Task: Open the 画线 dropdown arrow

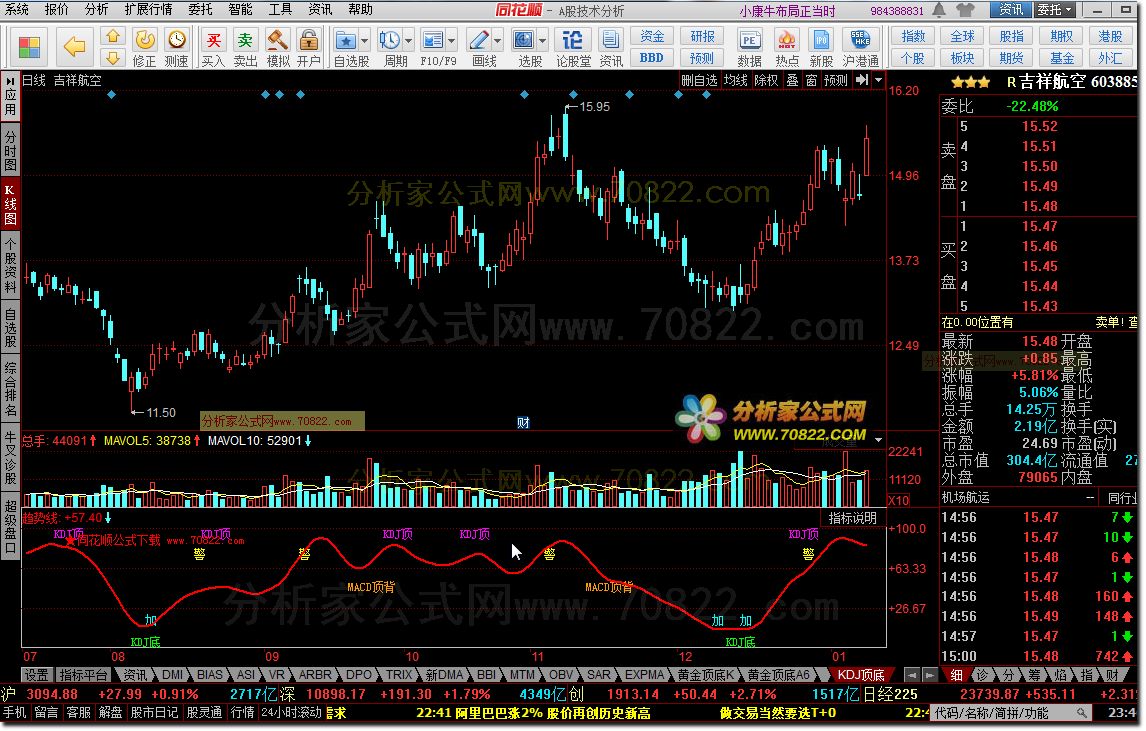Action: click(x=498, y=40)
